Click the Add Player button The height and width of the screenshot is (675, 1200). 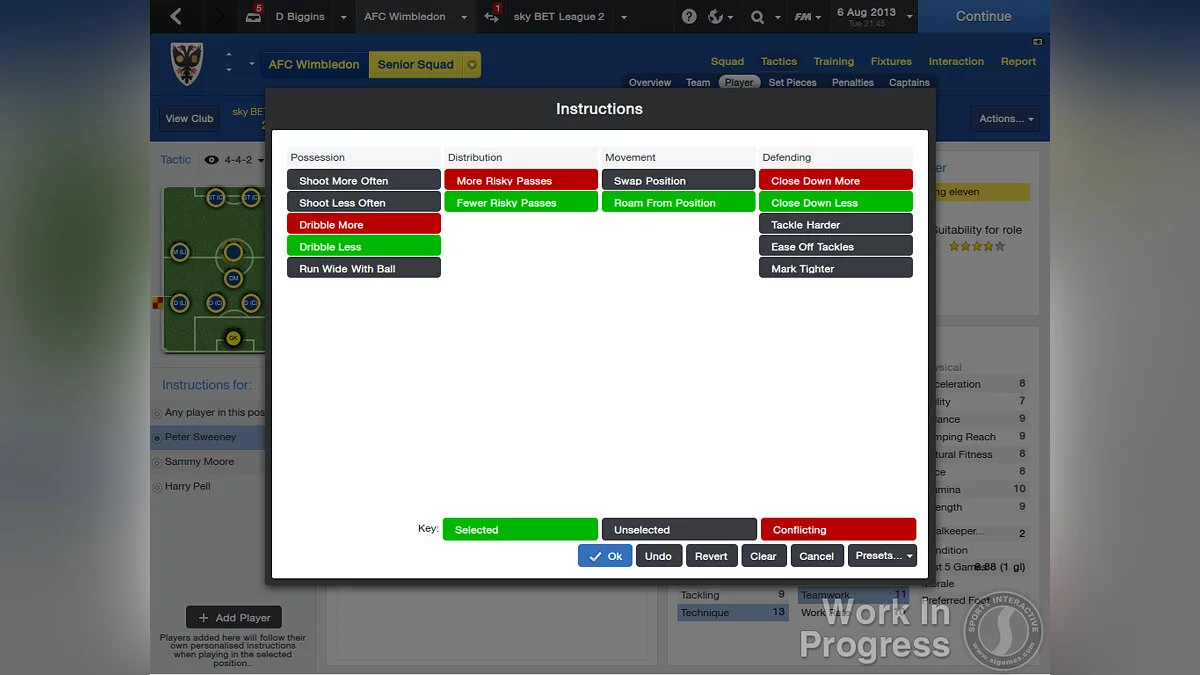(234, 618)
